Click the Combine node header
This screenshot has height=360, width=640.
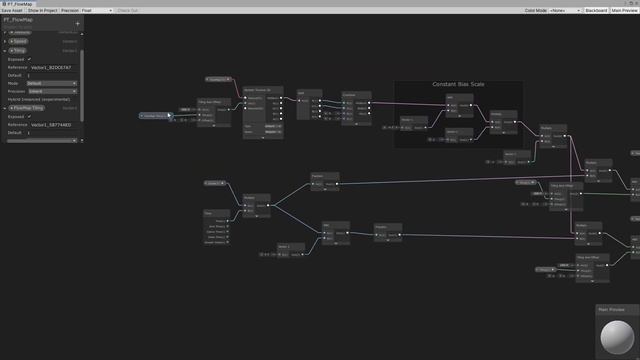[356, 95]
